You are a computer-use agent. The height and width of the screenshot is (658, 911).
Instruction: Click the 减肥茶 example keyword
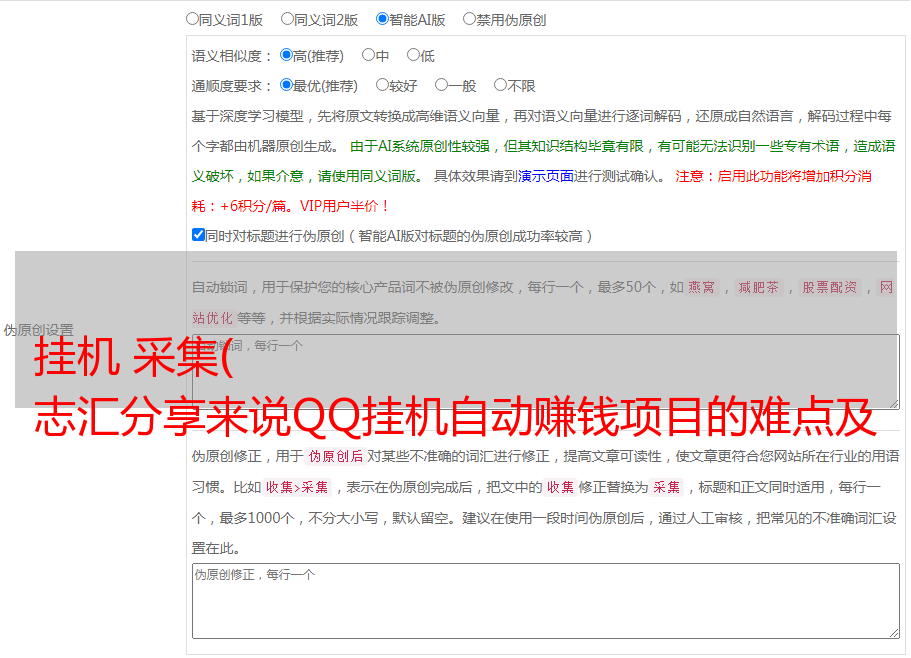pyautogui.click(x=758, y=287)
